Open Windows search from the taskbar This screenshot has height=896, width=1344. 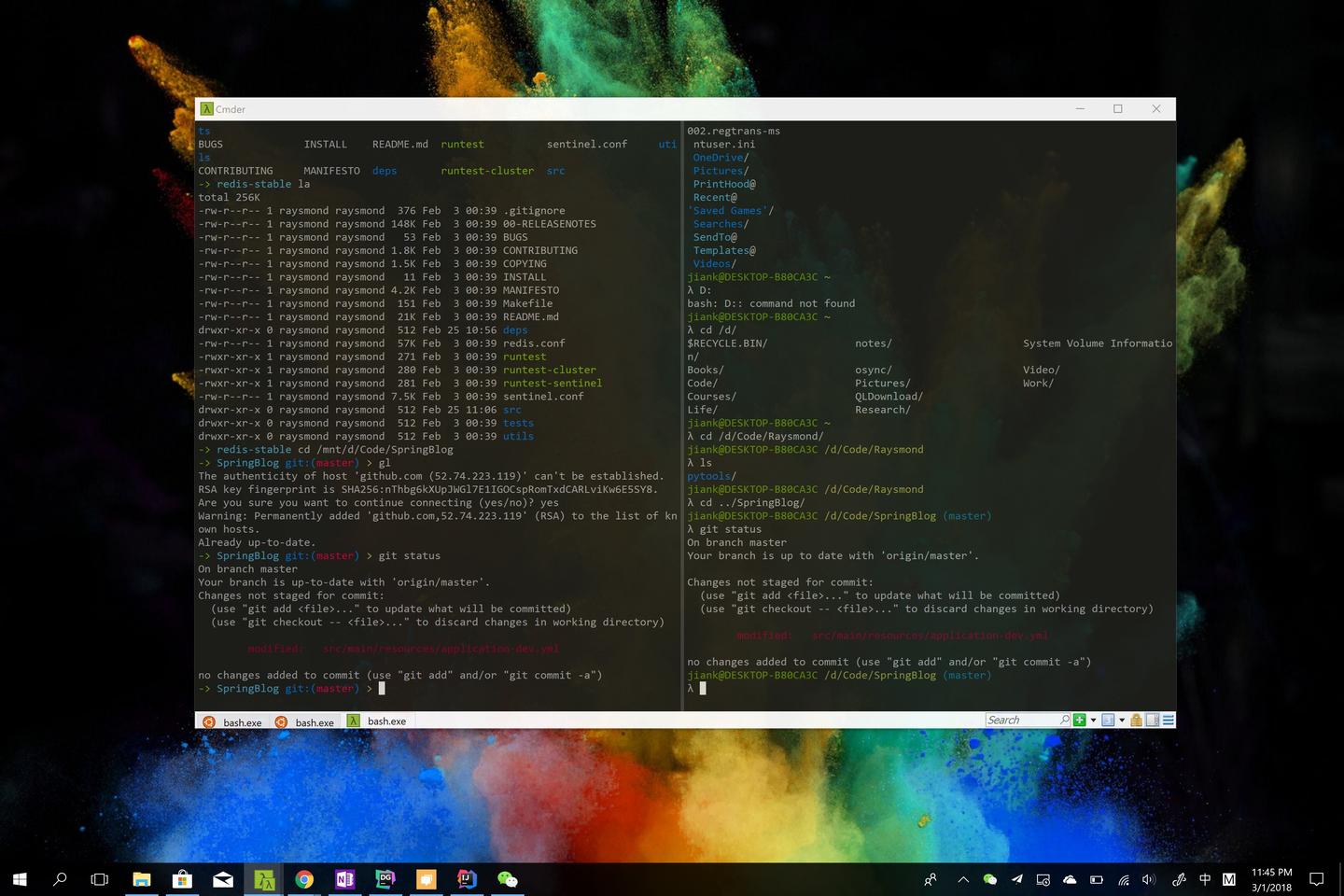coord(60,879)
